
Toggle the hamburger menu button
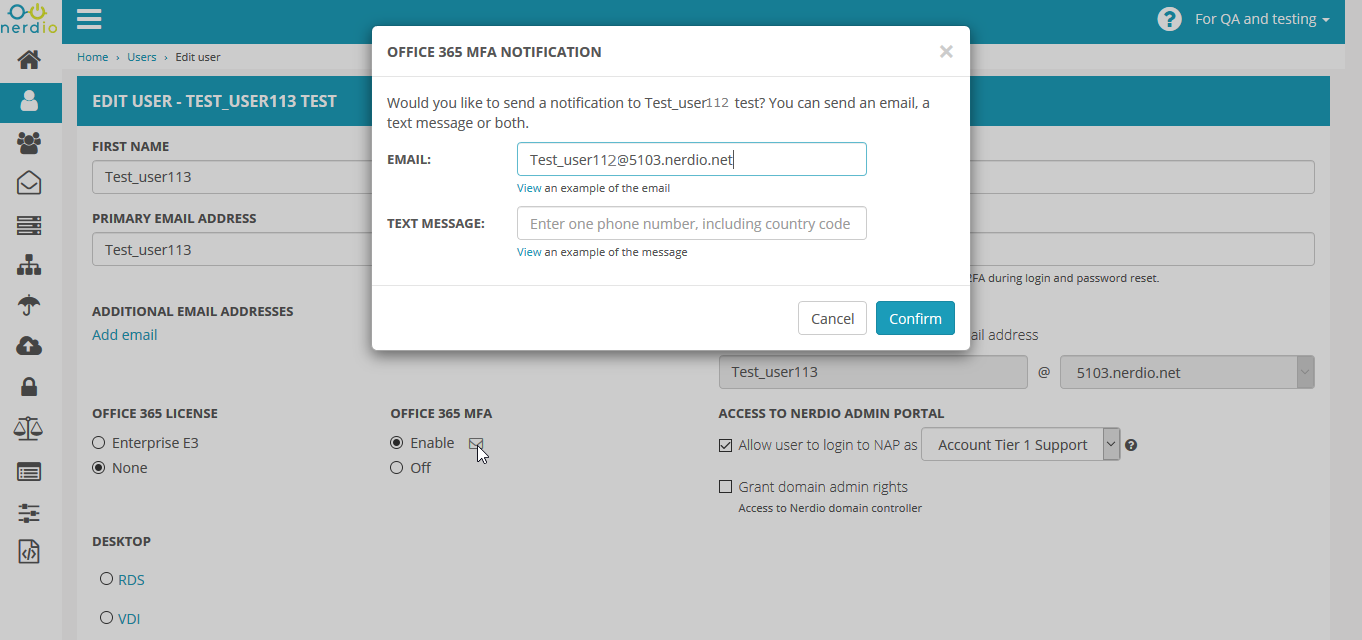(89, 19)
